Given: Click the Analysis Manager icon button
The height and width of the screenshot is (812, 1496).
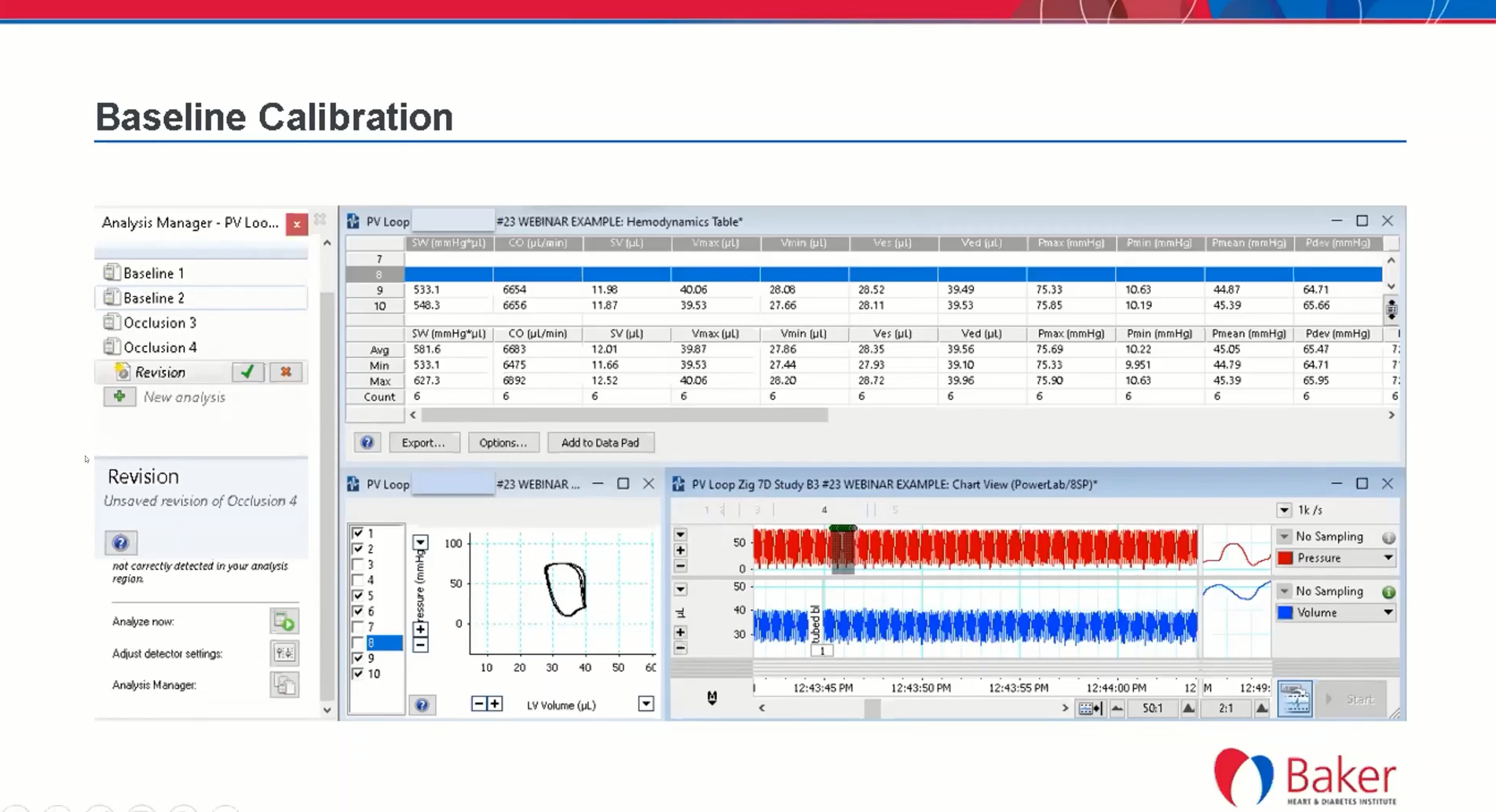Looking at the screenshot, I should click(284, 685).
